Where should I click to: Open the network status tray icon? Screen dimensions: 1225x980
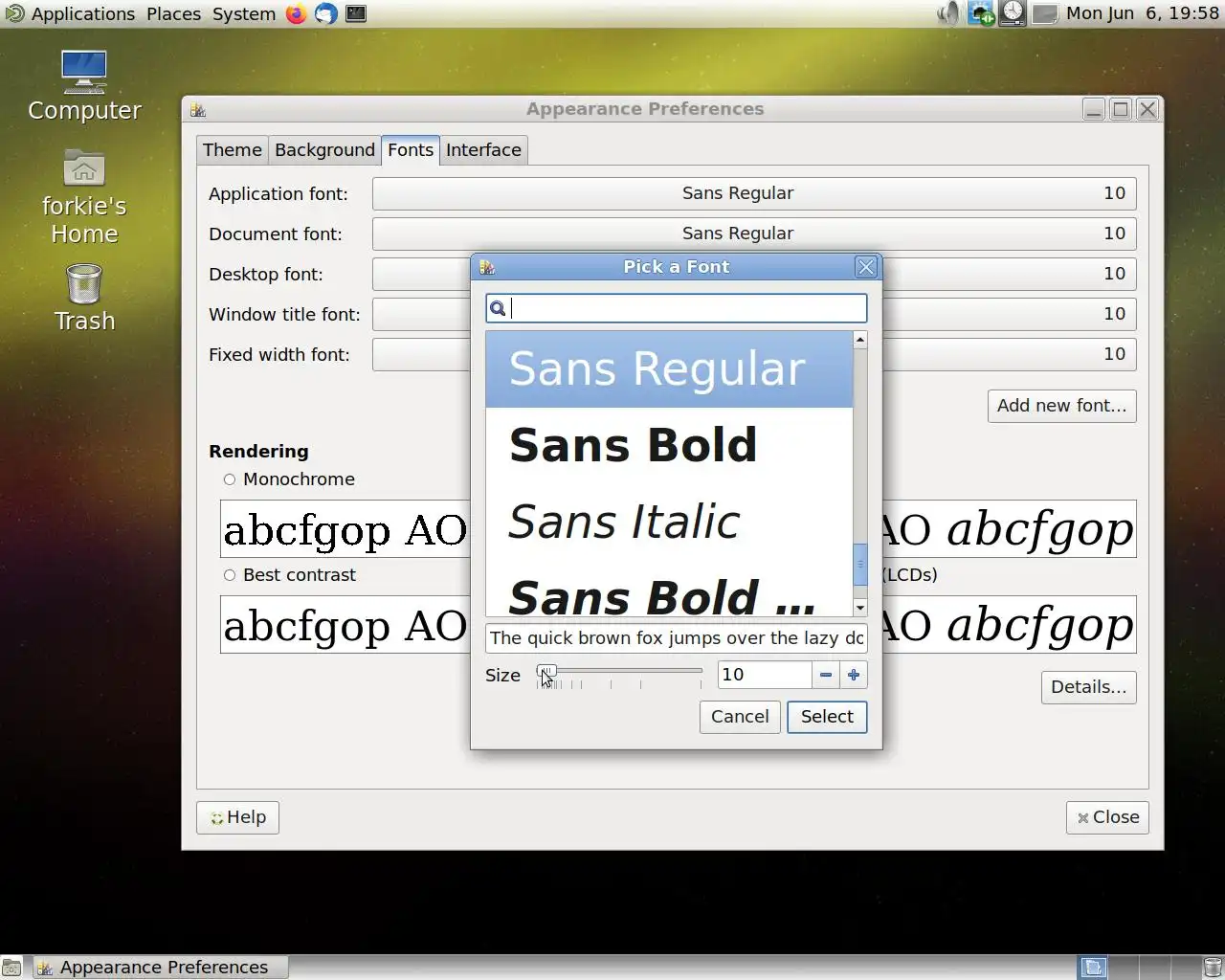coord(981,13)
